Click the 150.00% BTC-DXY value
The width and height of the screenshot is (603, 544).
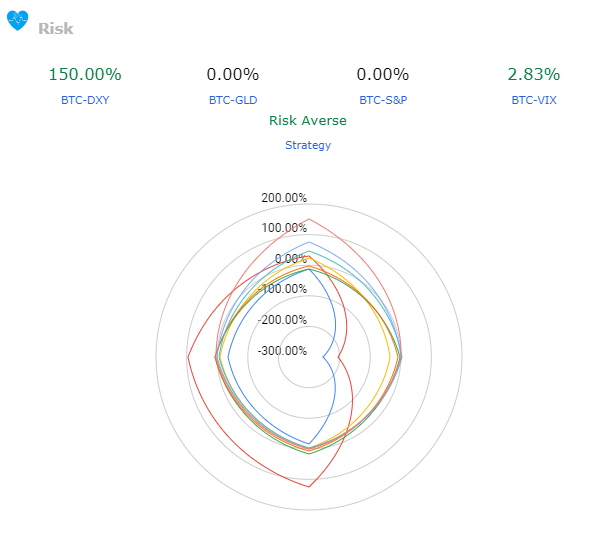[x=85, y=75]
